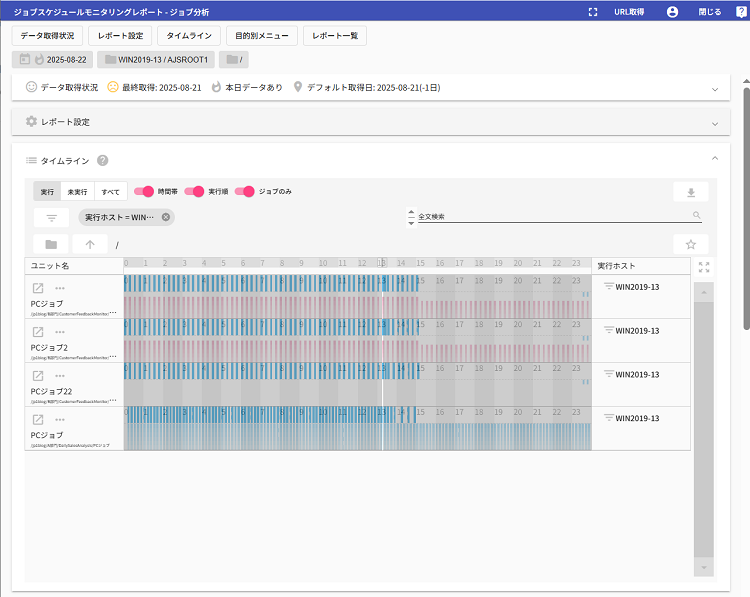Click the star favorite button

(691, 244)
